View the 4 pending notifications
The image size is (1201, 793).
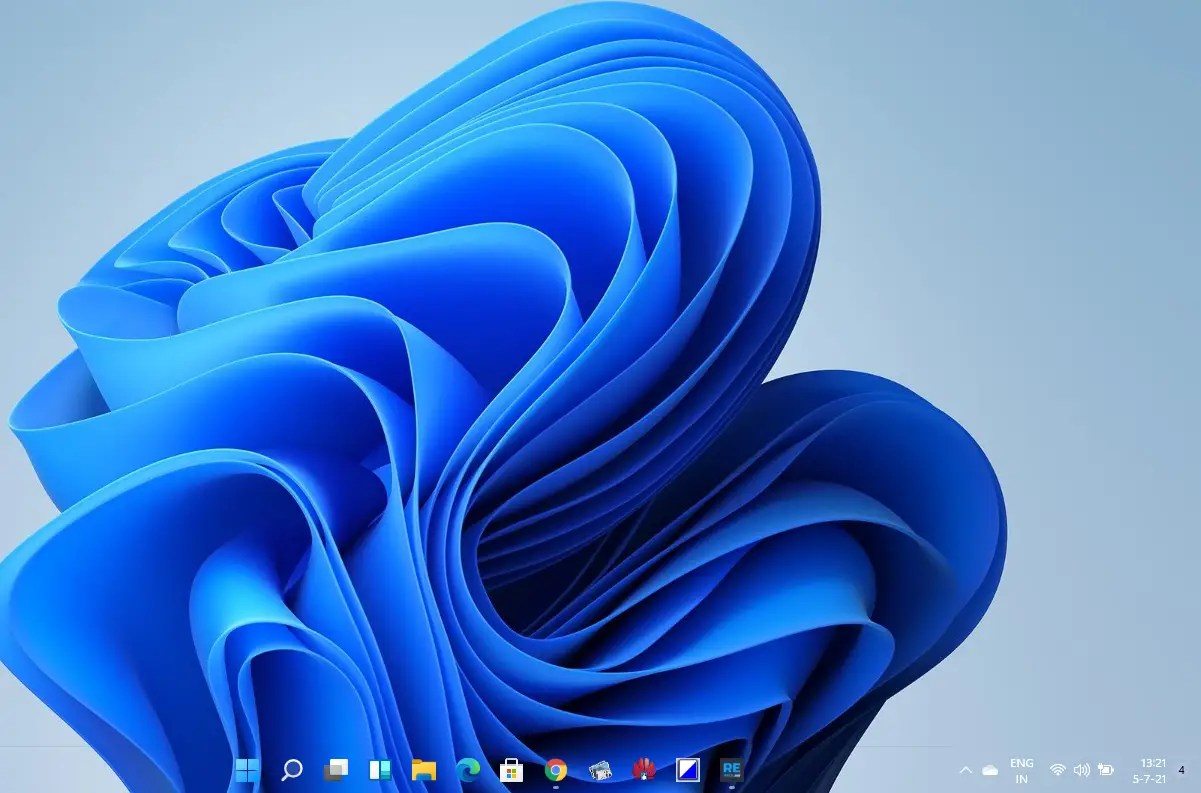tap(1183, 770)
